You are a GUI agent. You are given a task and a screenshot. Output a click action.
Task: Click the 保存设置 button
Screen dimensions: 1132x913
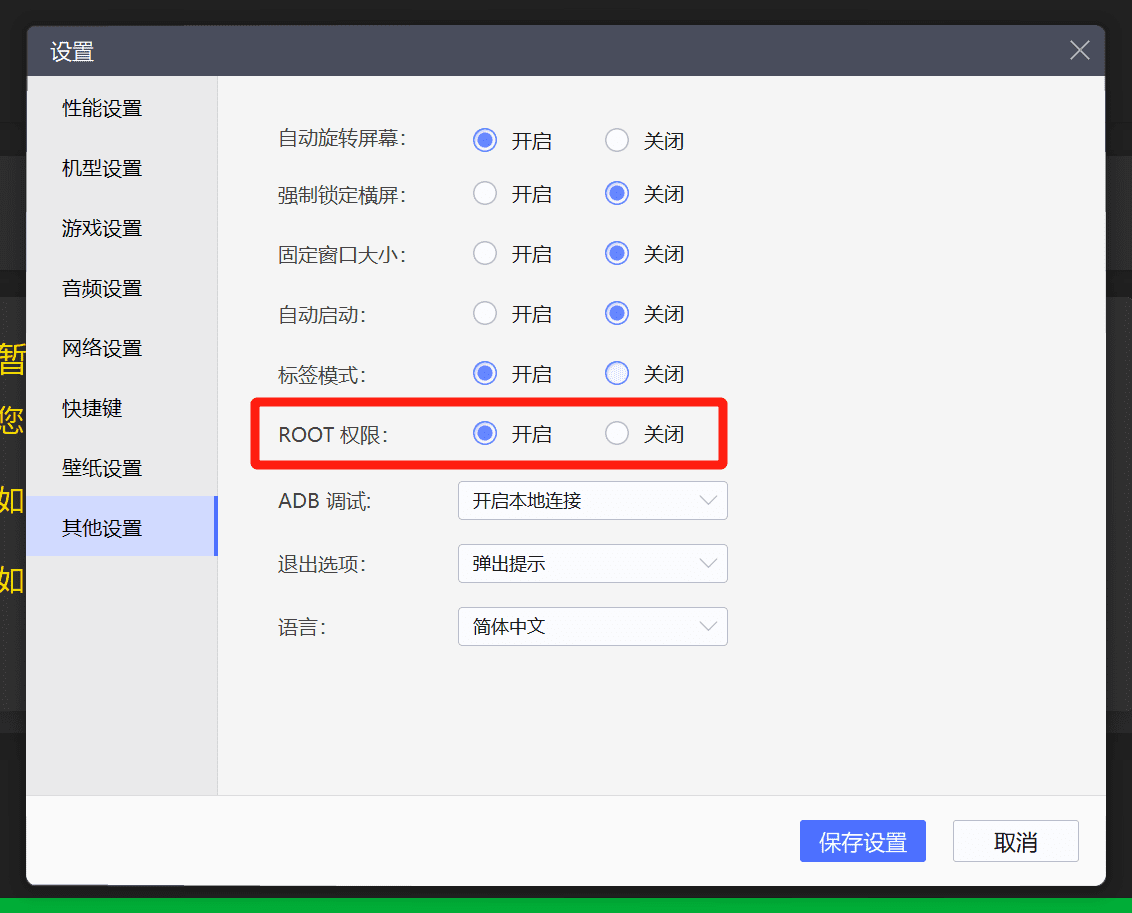pyautogui.click(x=862, y=842)
